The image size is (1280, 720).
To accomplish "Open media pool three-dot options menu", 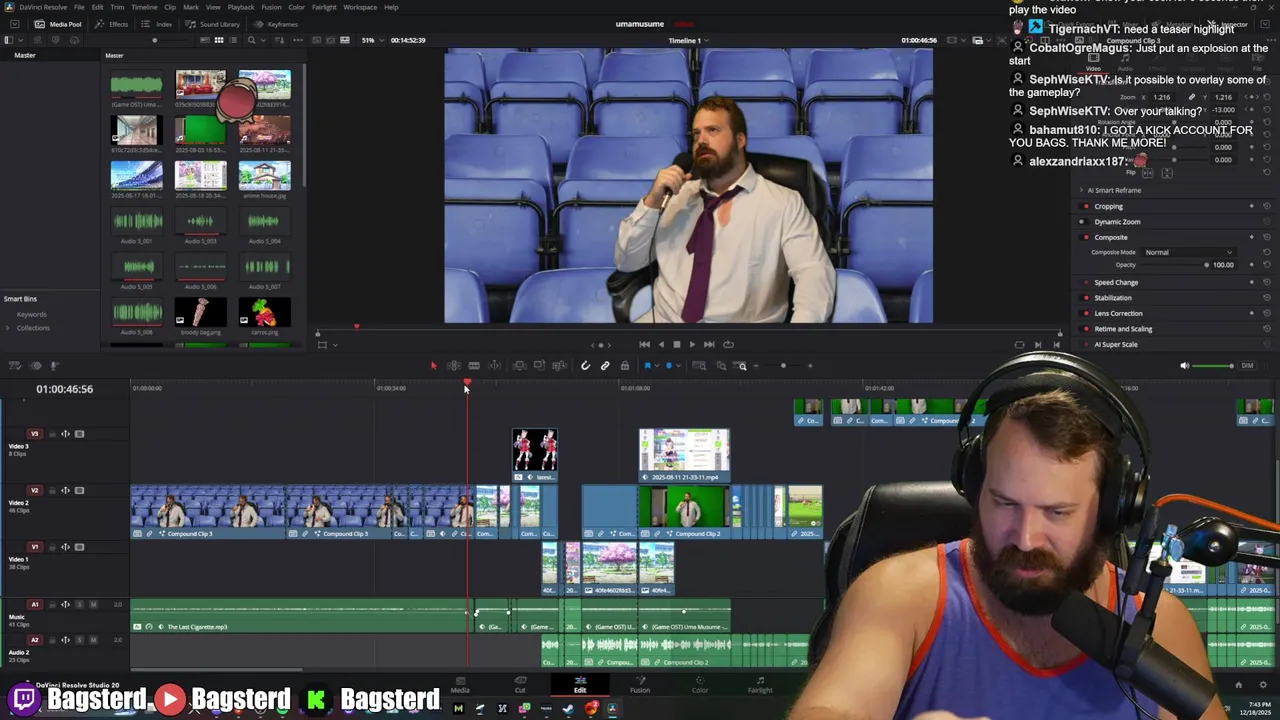I will [297, 40].
